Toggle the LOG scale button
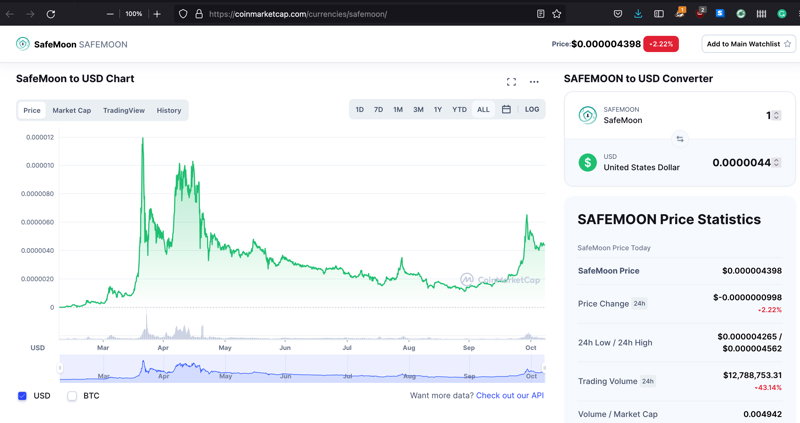Image resolution: width=800 pixels, height=423 pixels. tap(532, 109)
